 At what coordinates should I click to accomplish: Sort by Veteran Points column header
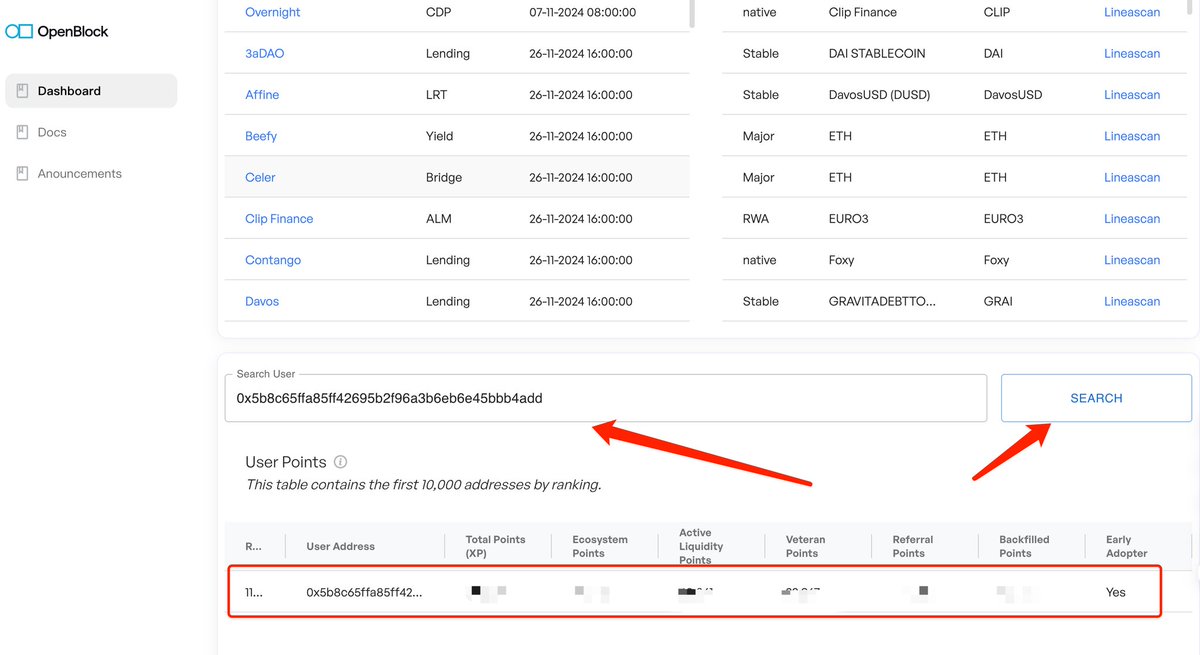808,546
